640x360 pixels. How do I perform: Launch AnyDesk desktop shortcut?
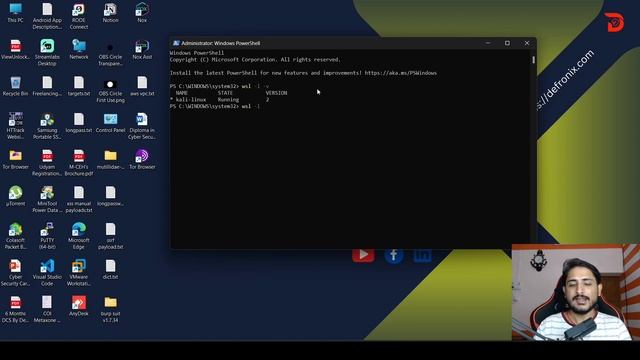[x=79, y=306]
